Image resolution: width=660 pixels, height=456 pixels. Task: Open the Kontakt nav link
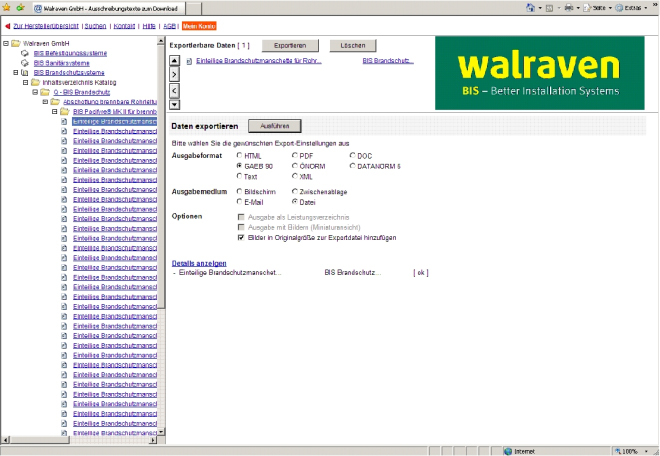(x=124, y=26)
